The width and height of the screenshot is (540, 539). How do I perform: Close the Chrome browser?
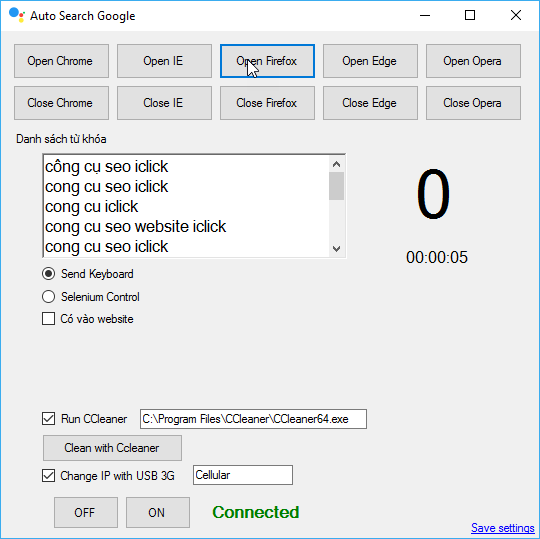[61, 103]
